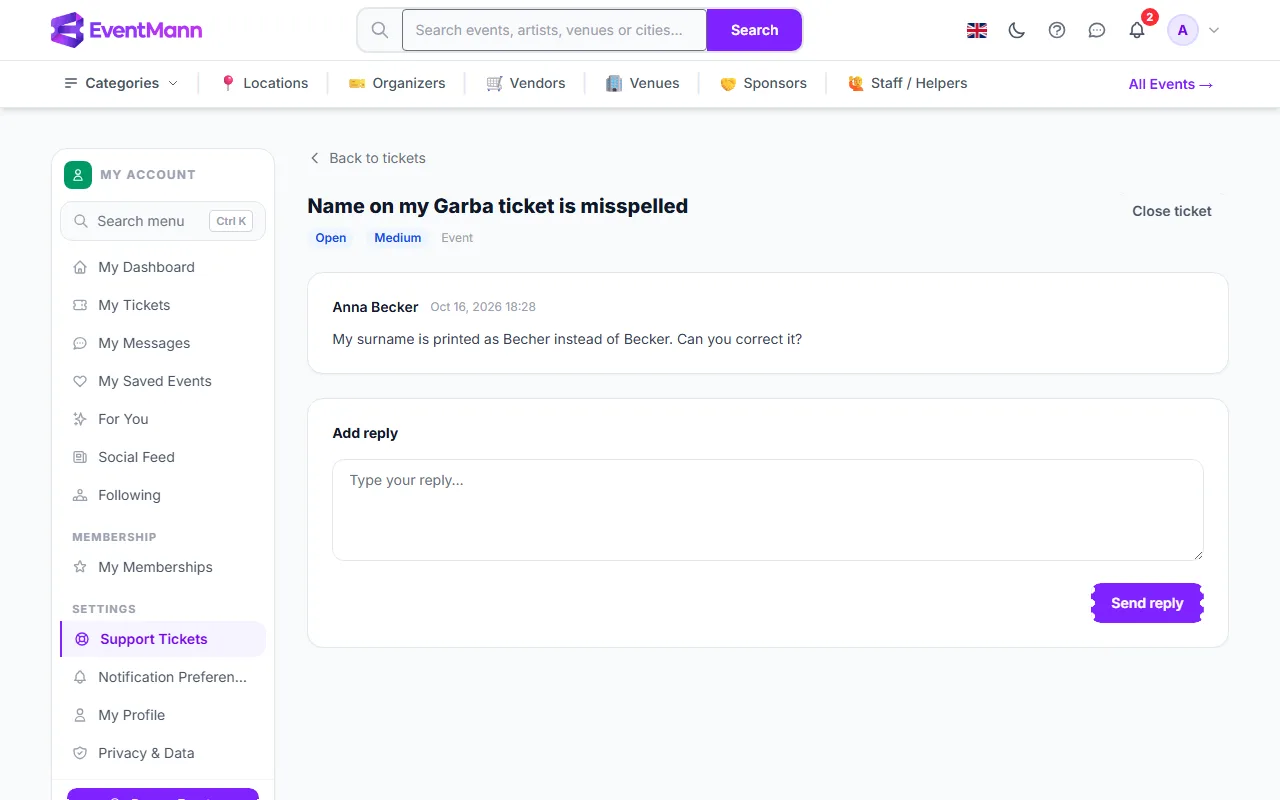Select Support Tickets in the sidebar

click(163, 639)
